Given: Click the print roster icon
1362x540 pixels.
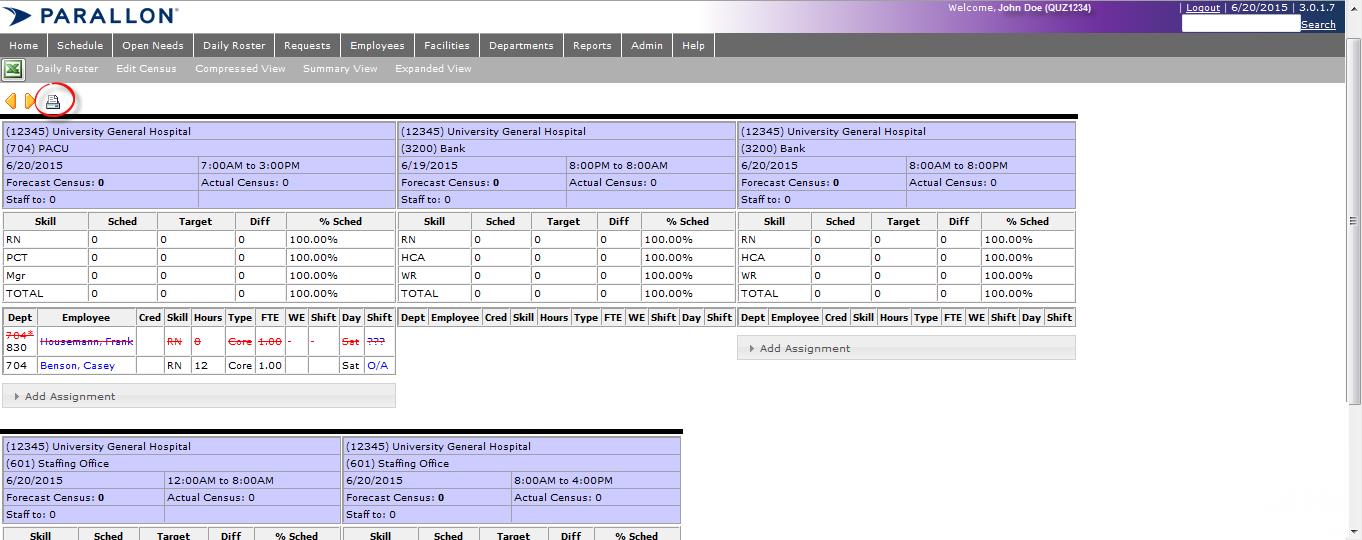Looking at the screenshot, I should tap(53, 101).
